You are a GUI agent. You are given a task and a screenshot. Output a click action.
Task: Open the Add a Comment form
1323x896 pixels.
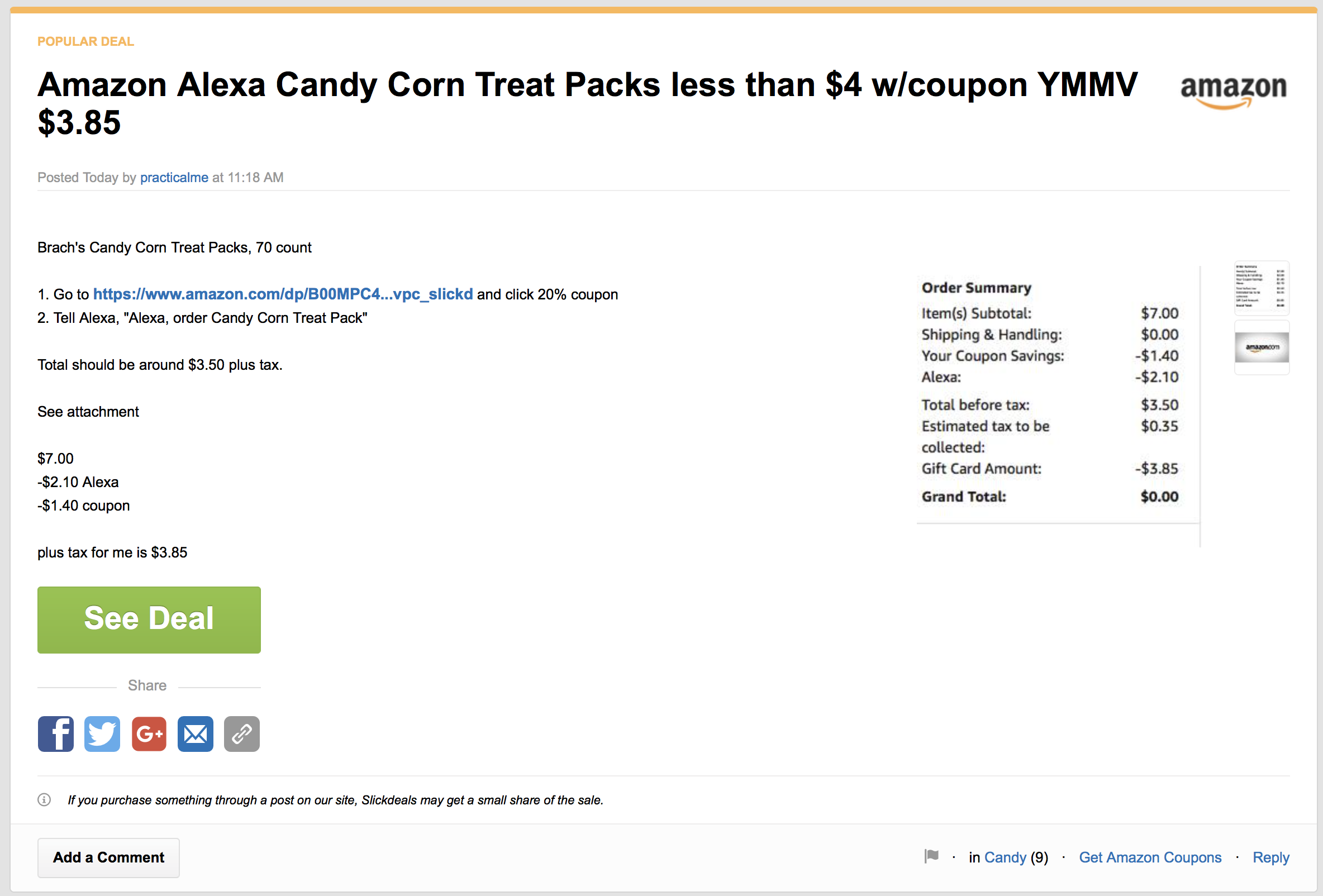(108, 857)
